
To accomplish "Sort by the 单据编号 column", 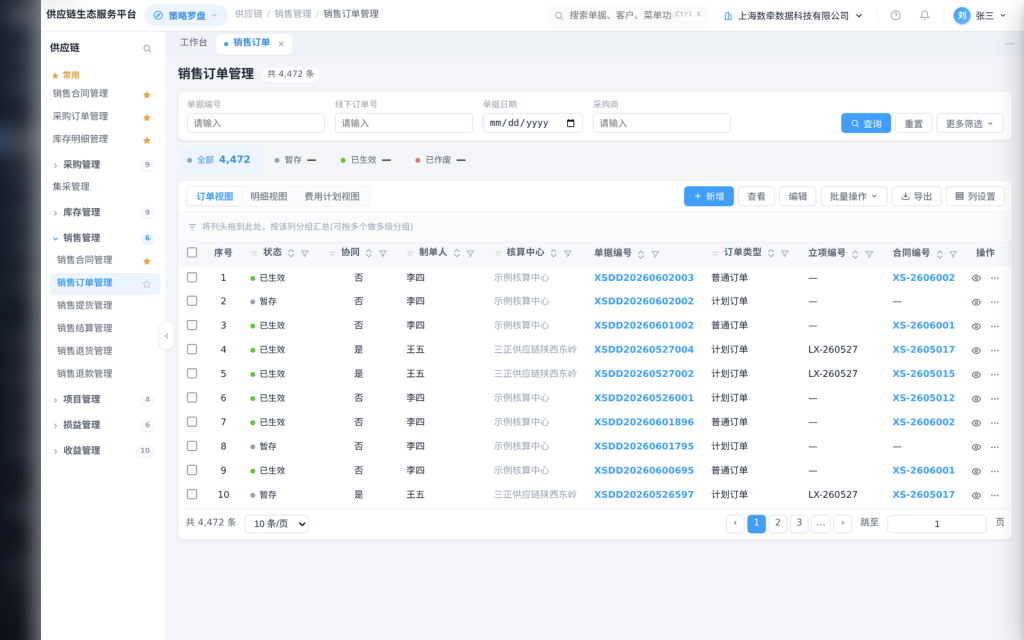I will pos(641,254).
